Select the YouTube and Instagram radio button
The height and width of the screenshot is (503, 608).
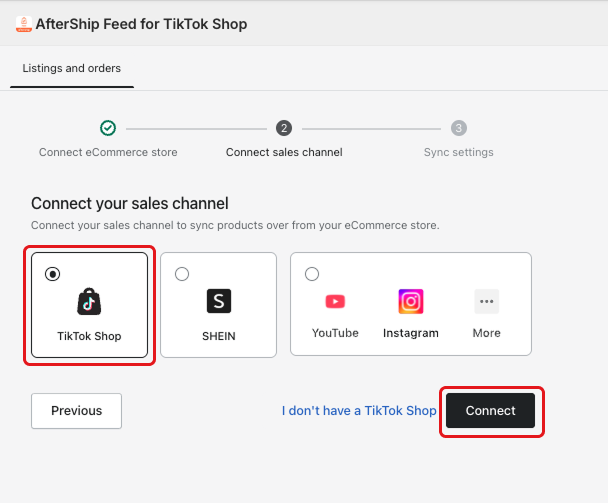(312, 274)
